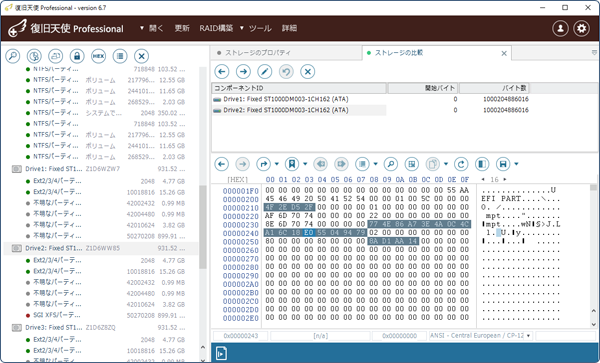600x363 pixels.
Task: Click the back arrow in storage comparison toolbar
Action: click(x=222, y=72)
